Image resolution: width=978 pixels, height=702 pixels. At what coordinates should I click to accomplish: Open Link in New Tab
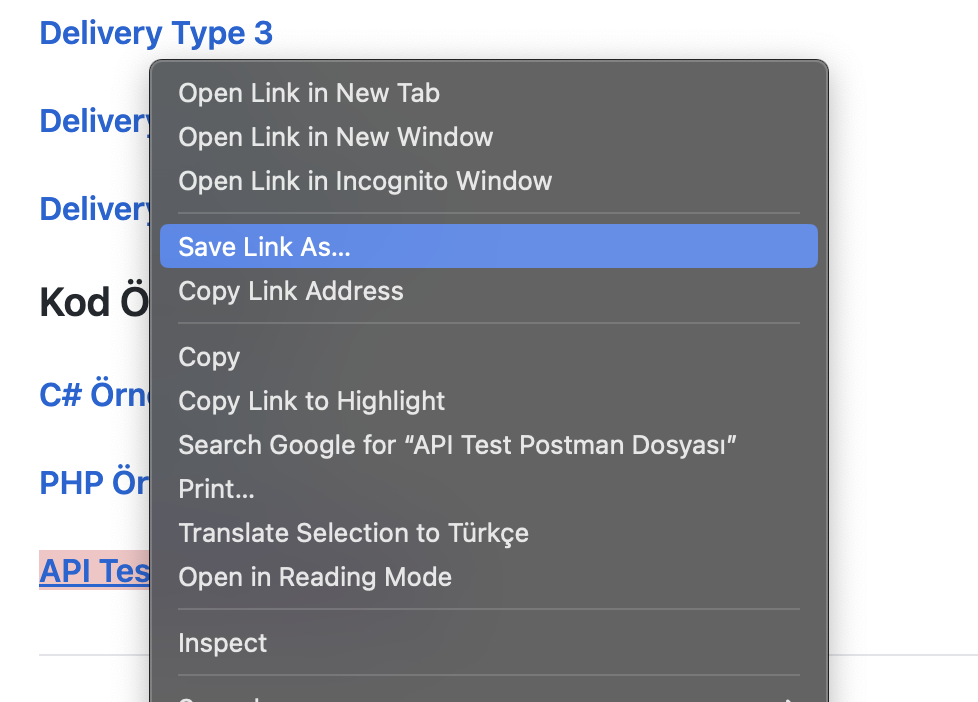308,93
